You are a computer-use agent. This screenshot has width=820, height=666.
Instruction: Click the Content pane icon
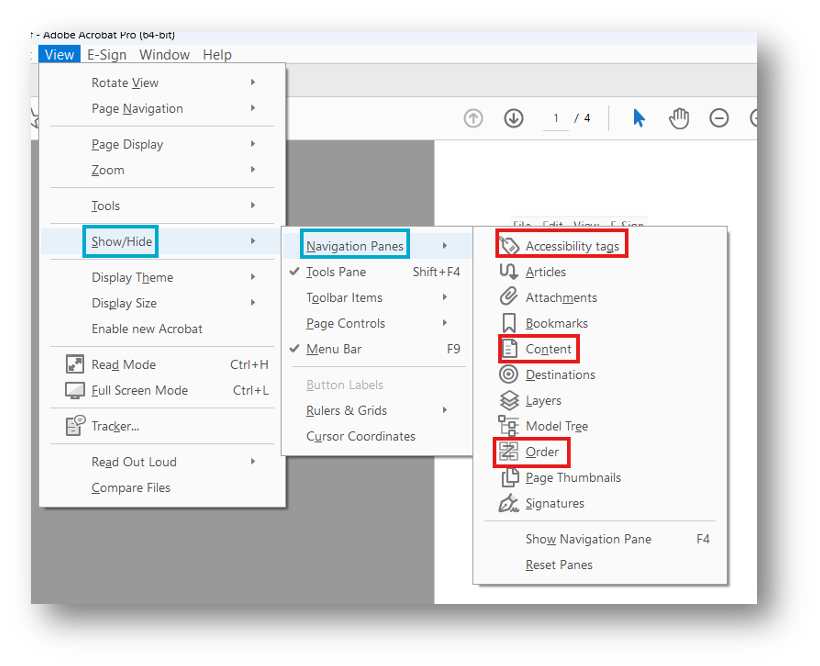point(509,349)
